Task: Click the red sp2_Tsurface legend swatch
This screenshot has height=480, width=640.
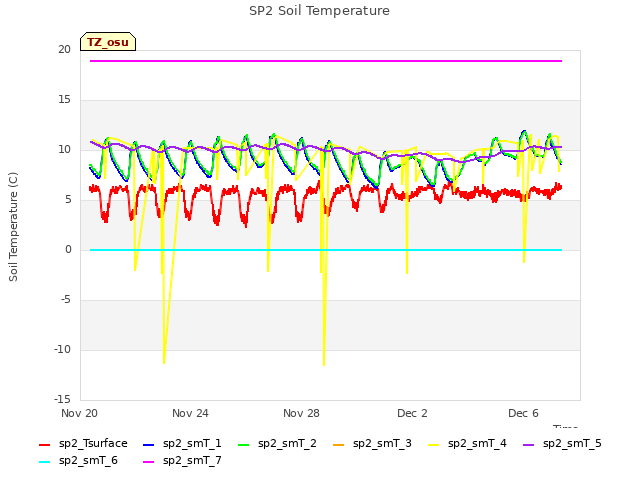Action: pos(44,444)
